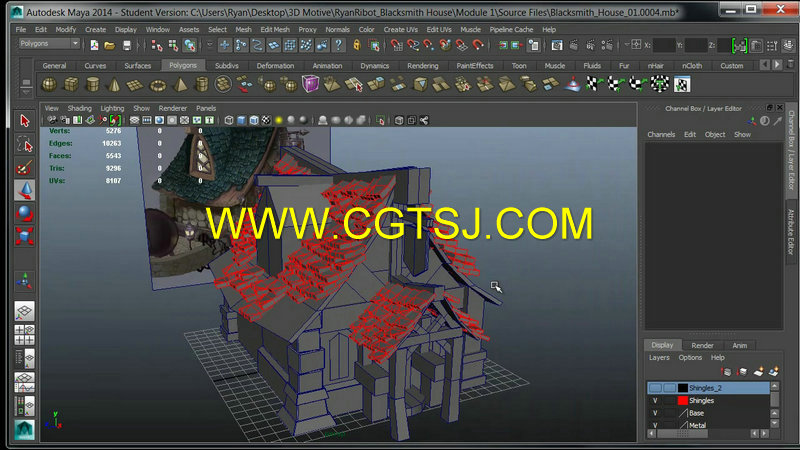Click black color swatch of Shingles_2 layer
Viewport: 800px width, 450px height.
point(683,388)
